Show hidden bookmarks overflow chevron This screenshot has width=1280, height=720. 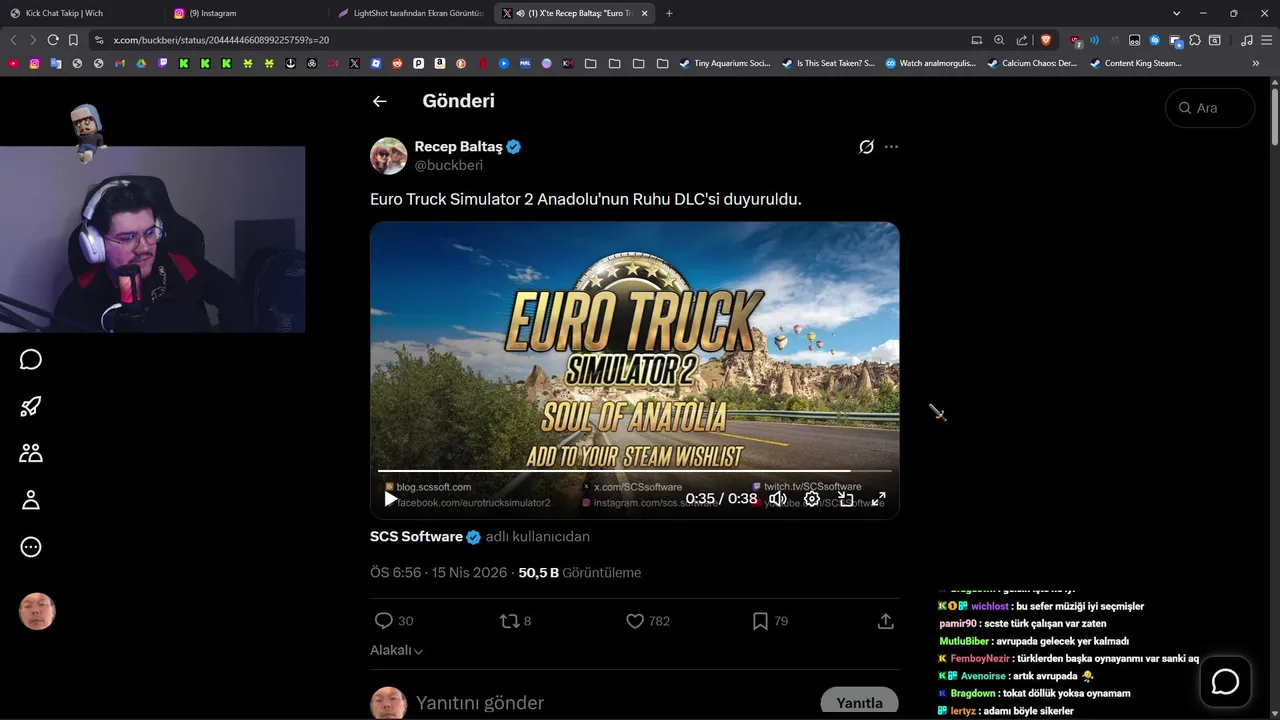pyautogui.click(x=1256, y=63)
